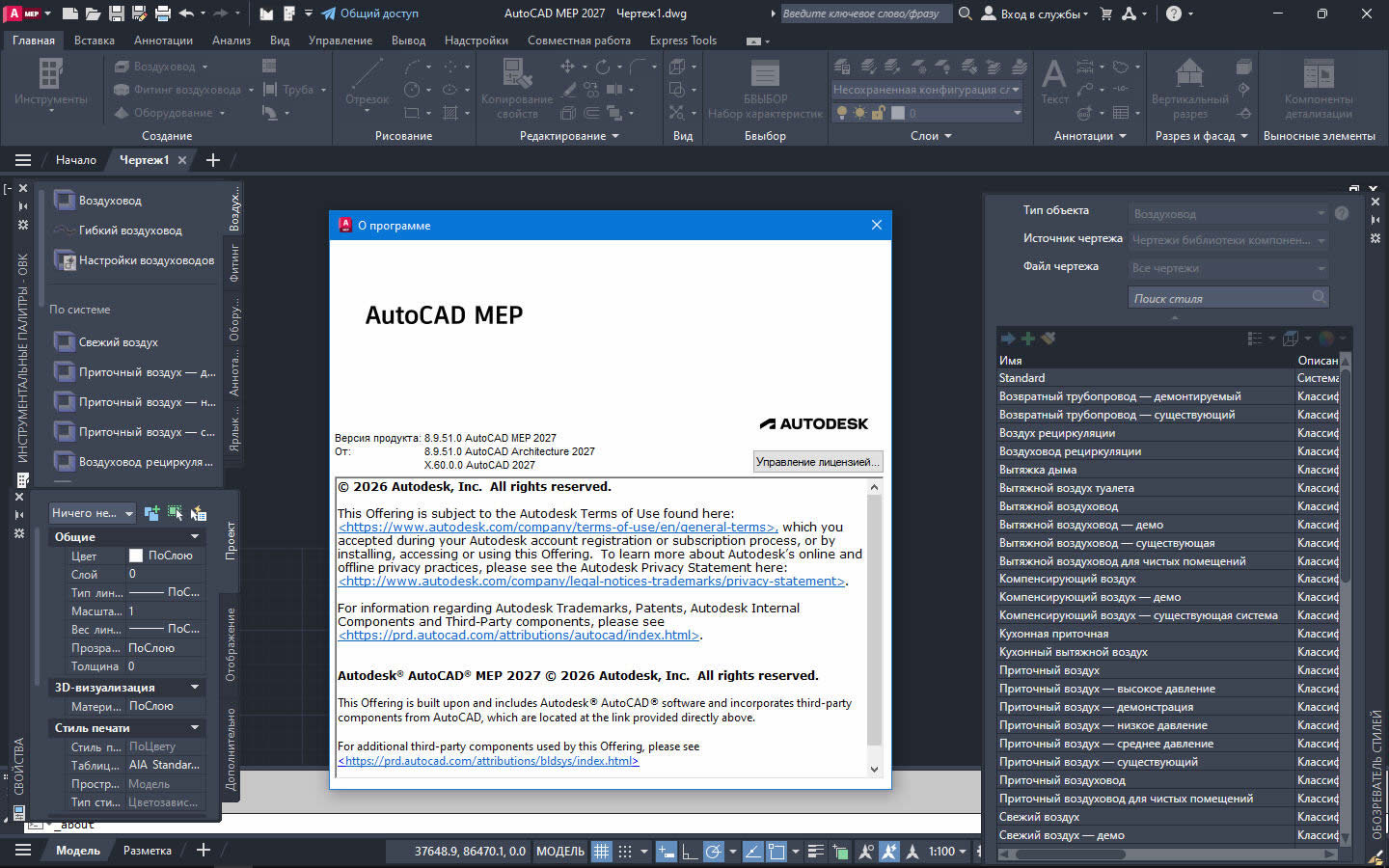1389x868 pixels.
Task: Click the Quick Select icon in Properties palette
Action: [x=198, y=513]
